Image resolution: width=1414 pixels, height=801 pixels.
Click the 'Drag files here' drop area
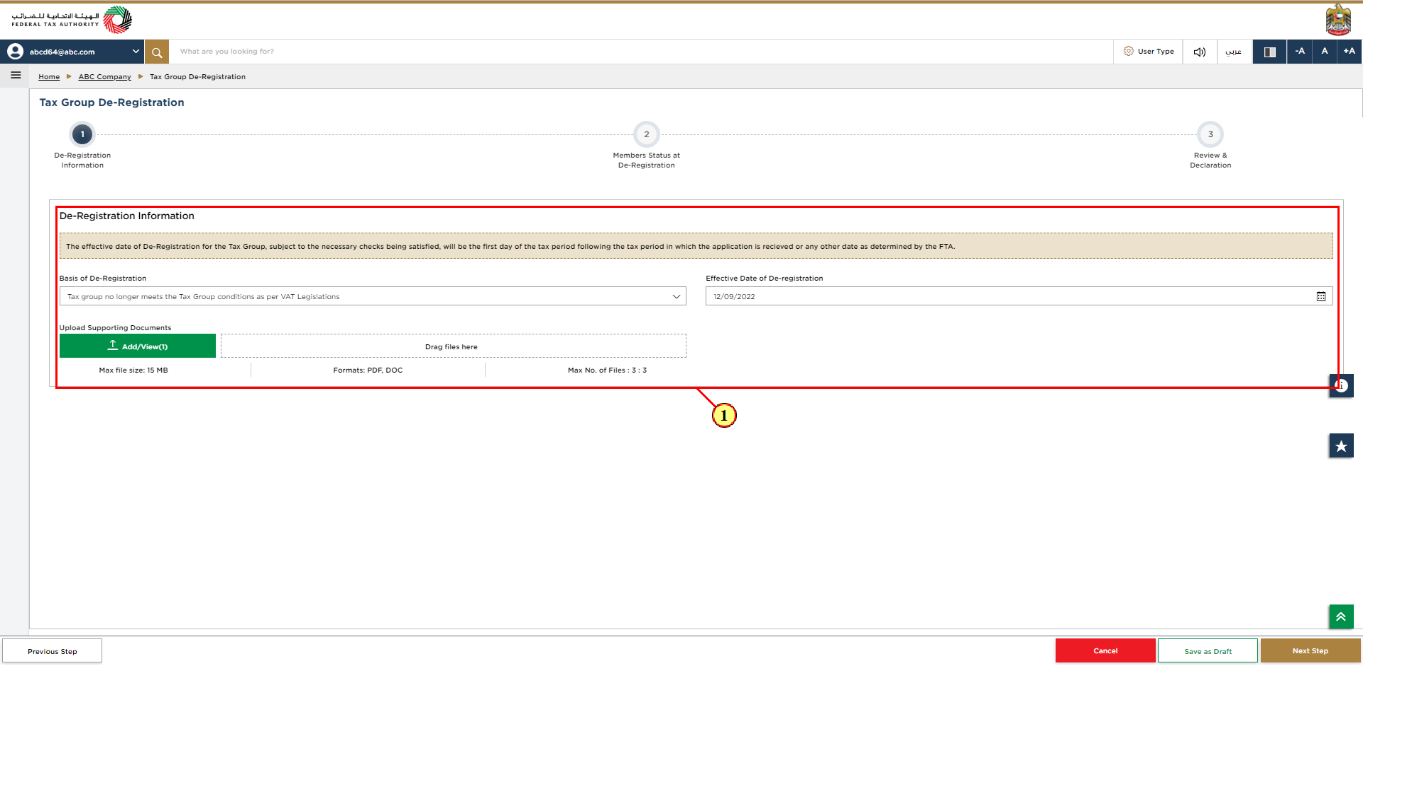click(453, 346)
